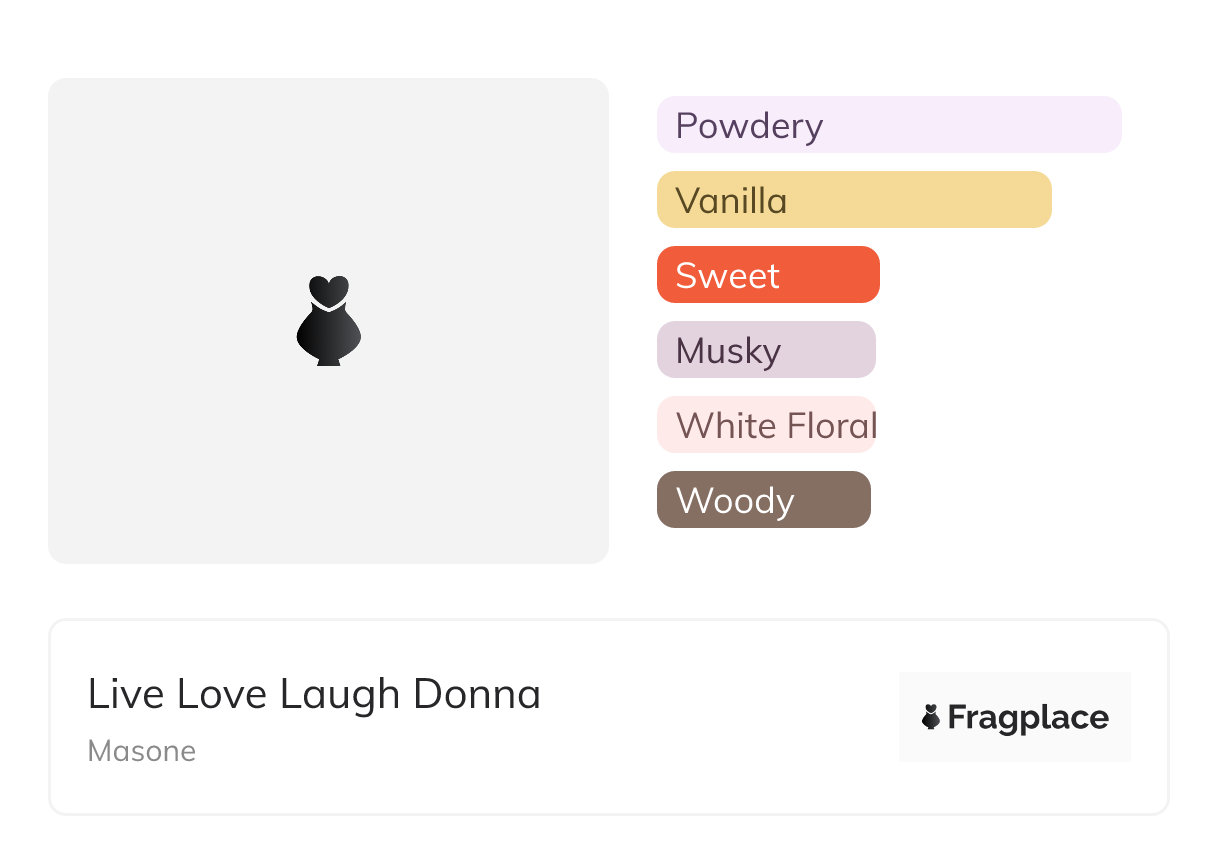Click the 'Vanilla' label text

click(731, 201)
